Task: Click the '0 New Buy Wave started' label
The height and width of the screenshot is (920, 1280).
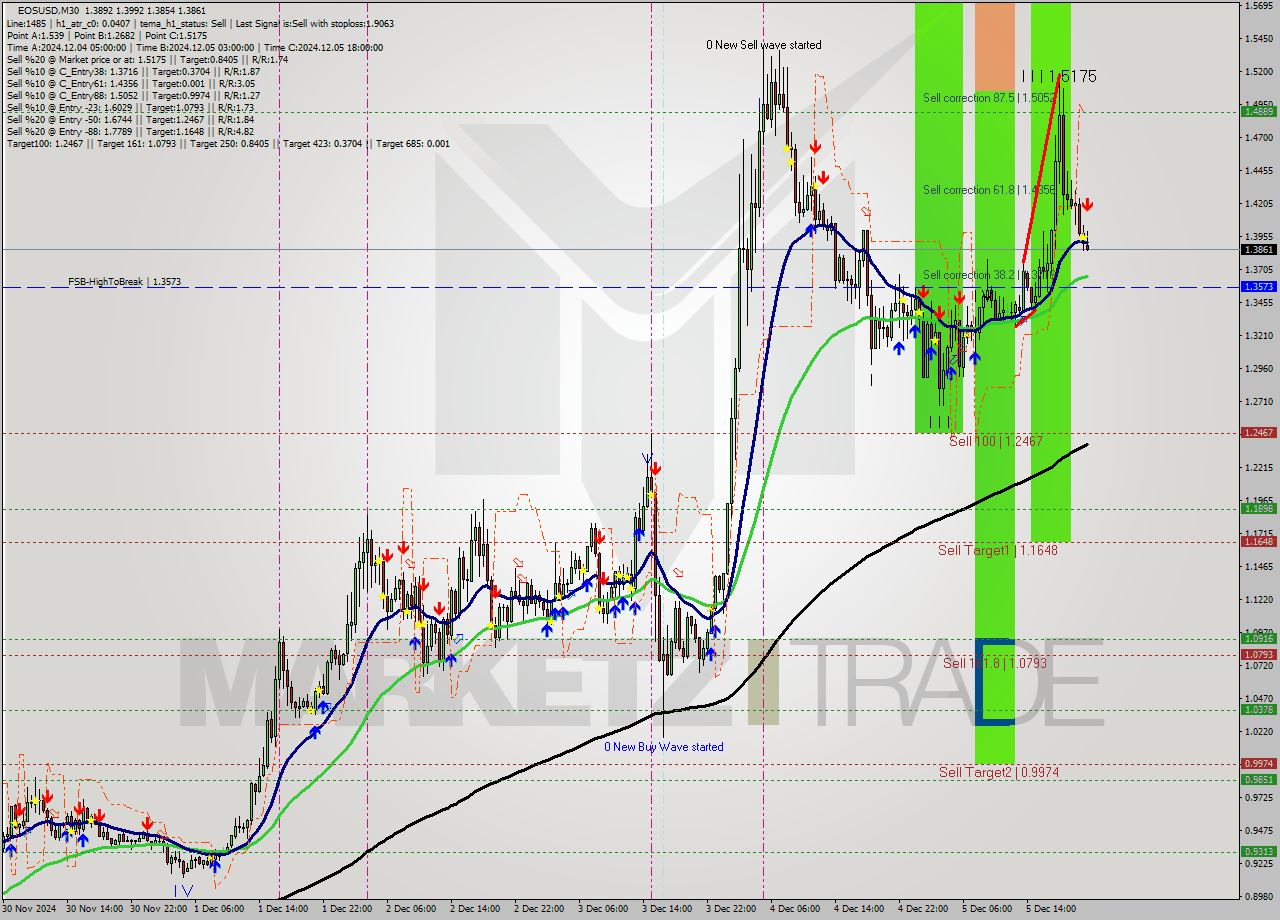Action: [x=663, y=746]
